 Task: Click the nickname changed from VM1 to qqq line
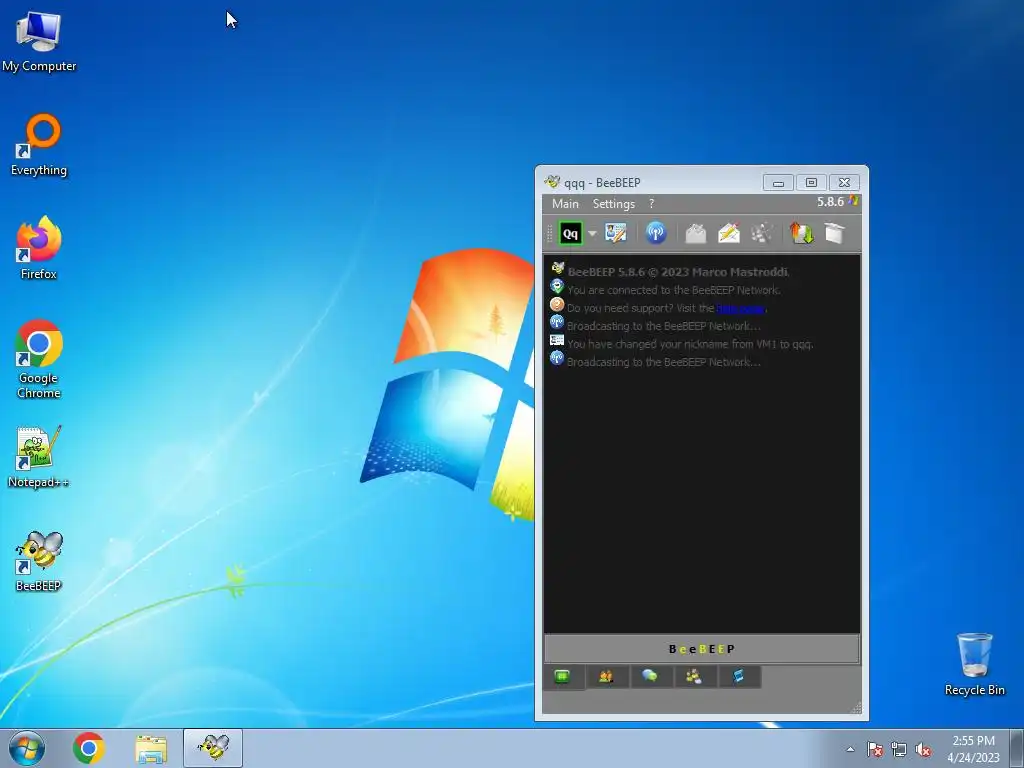[690, 344]
